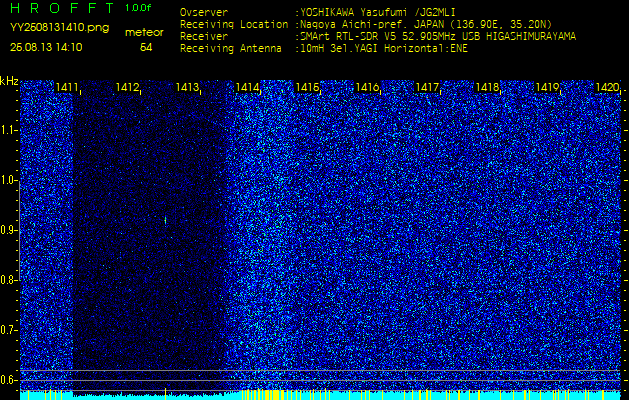Click receiver value SMArt RTL-SDR V5 52.905MHz
The image size is (629, 400).
(x=378, y=37)
